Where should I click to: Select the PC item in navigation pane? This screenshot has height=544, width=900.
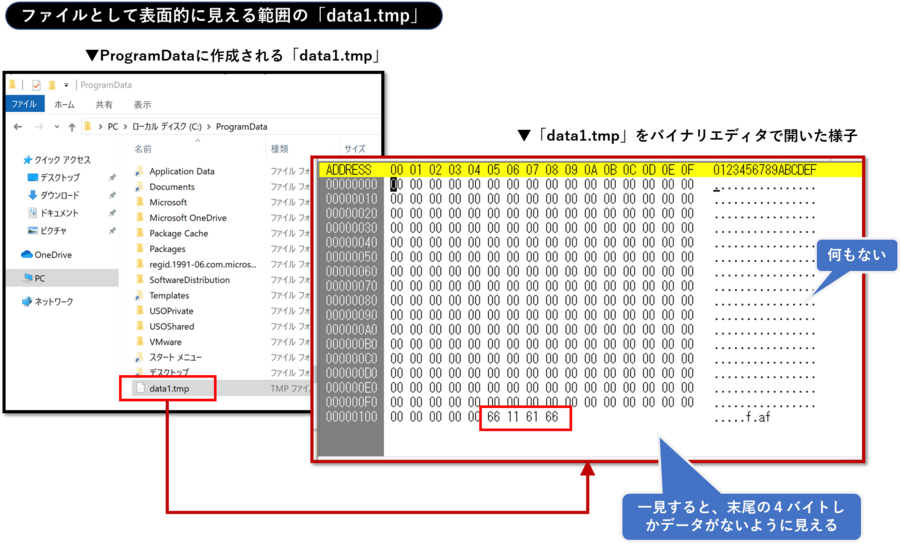click(x=40, y=278)
